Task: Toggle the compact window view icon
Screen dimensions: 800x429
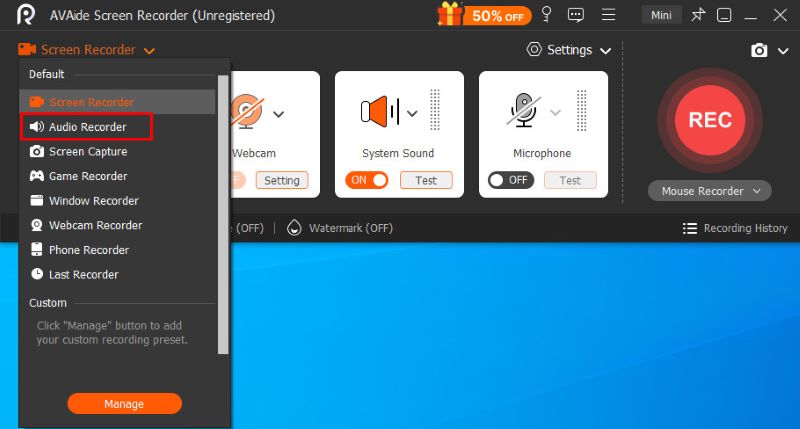Action: point(724,15)
